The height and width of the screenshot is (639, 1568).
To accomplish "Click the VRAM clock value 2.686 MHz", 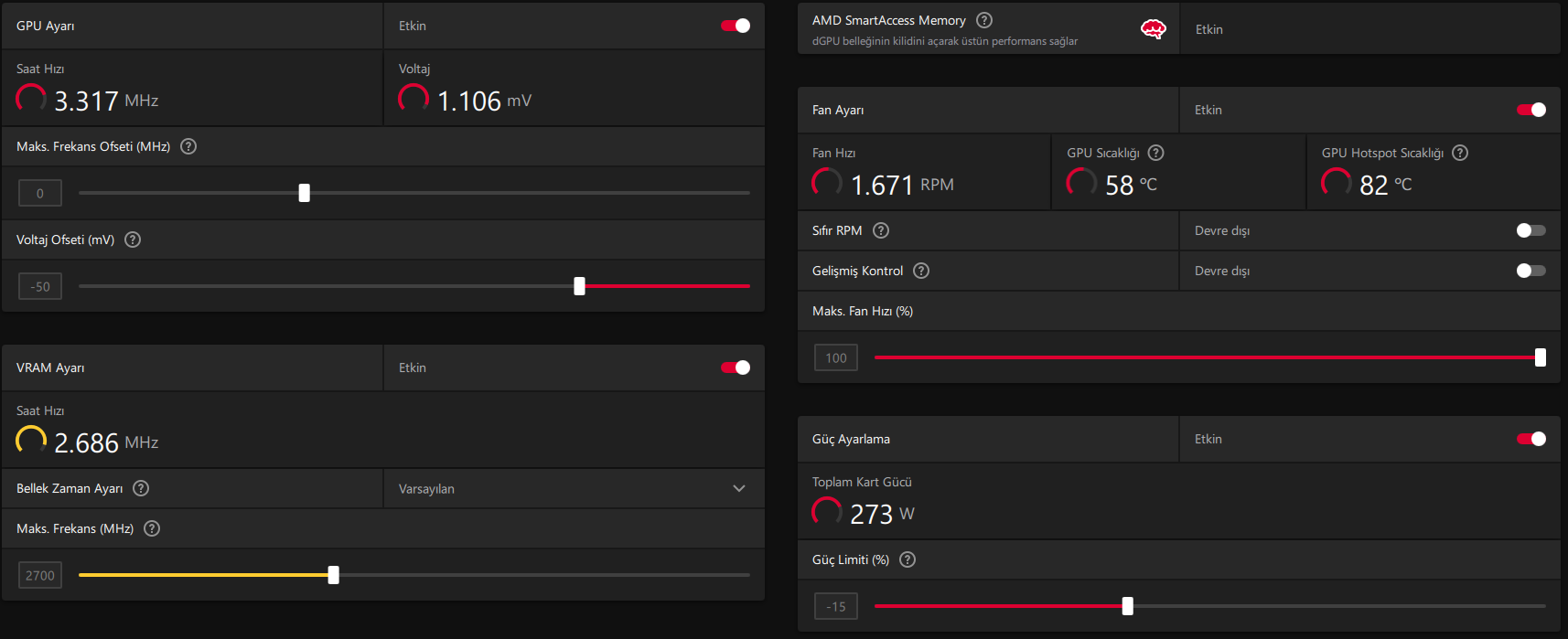I will tap(106, 442).
